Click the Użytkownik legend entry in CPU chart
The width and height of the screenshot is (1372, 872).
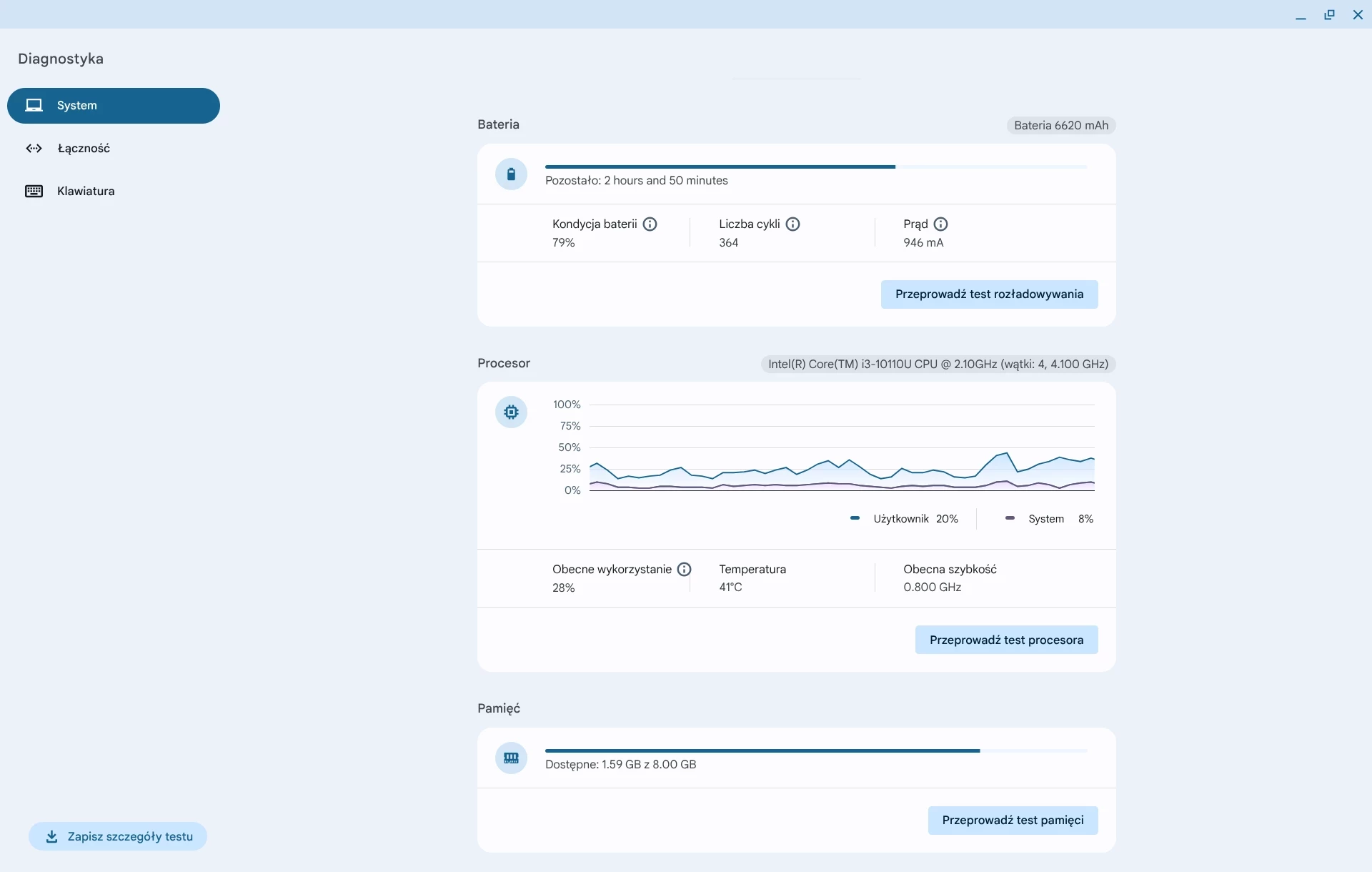(x=901, y=519)
